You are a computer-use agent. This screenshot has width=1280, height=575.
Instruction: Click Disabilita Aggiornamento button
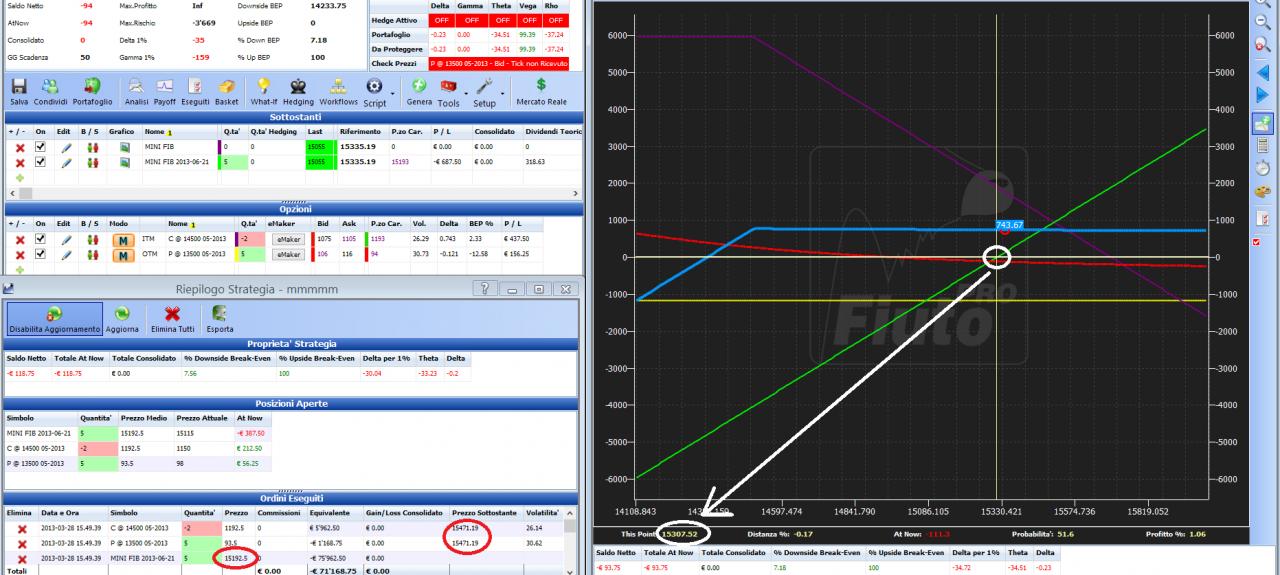point(53,318)
